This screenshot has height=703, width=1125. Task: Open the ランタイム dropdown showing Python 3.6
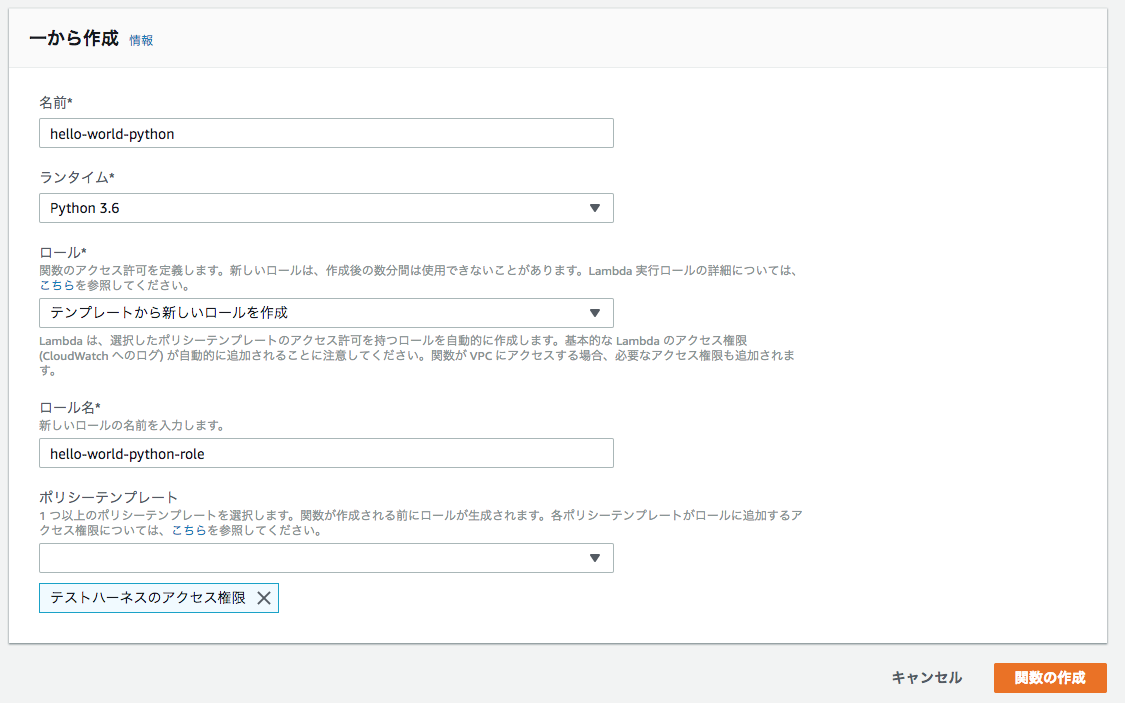[x=326, y=208]
